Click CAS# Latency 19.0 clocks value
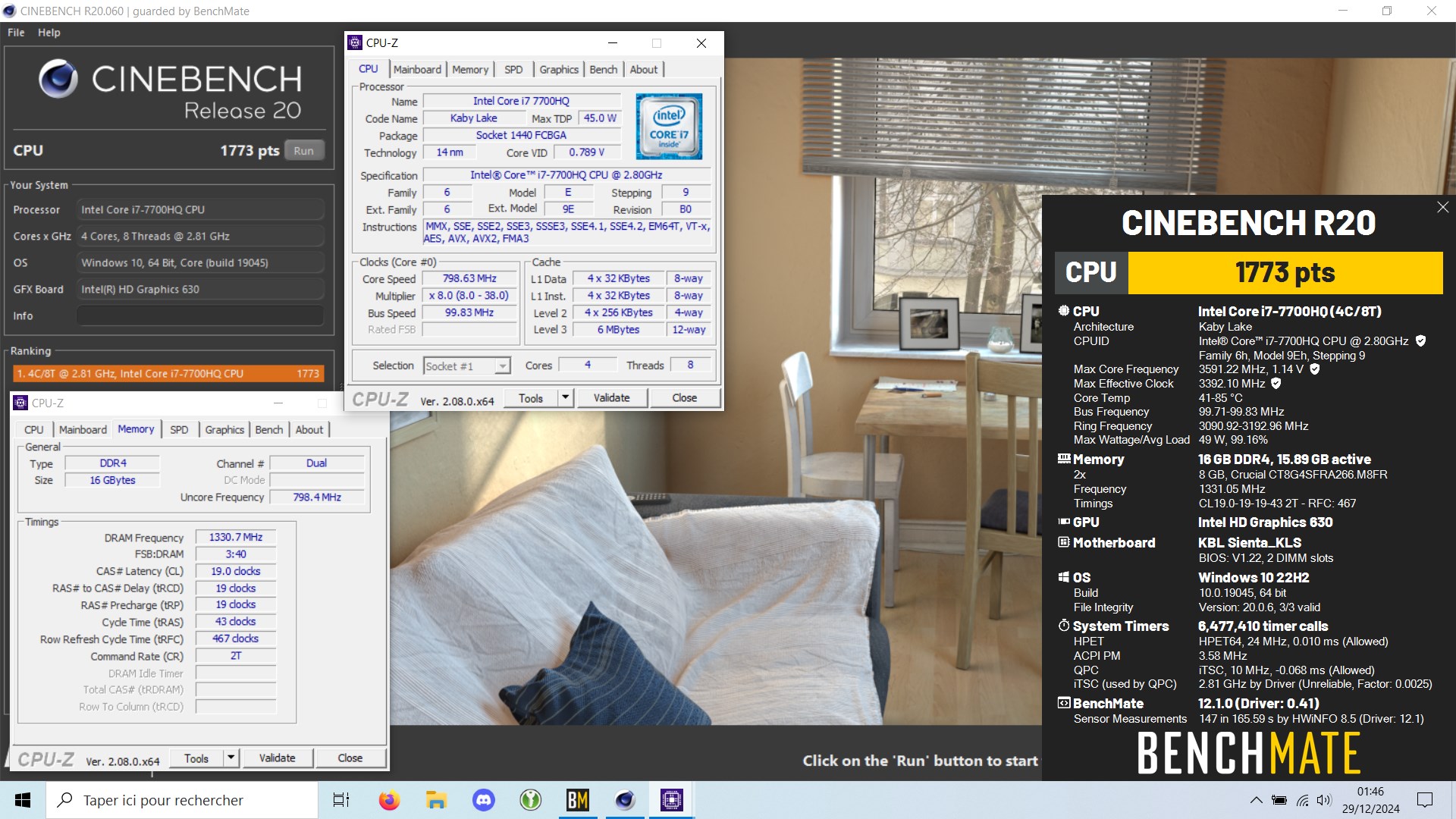The height and width of the screenshot is (819, 1456). pos(236,571)
